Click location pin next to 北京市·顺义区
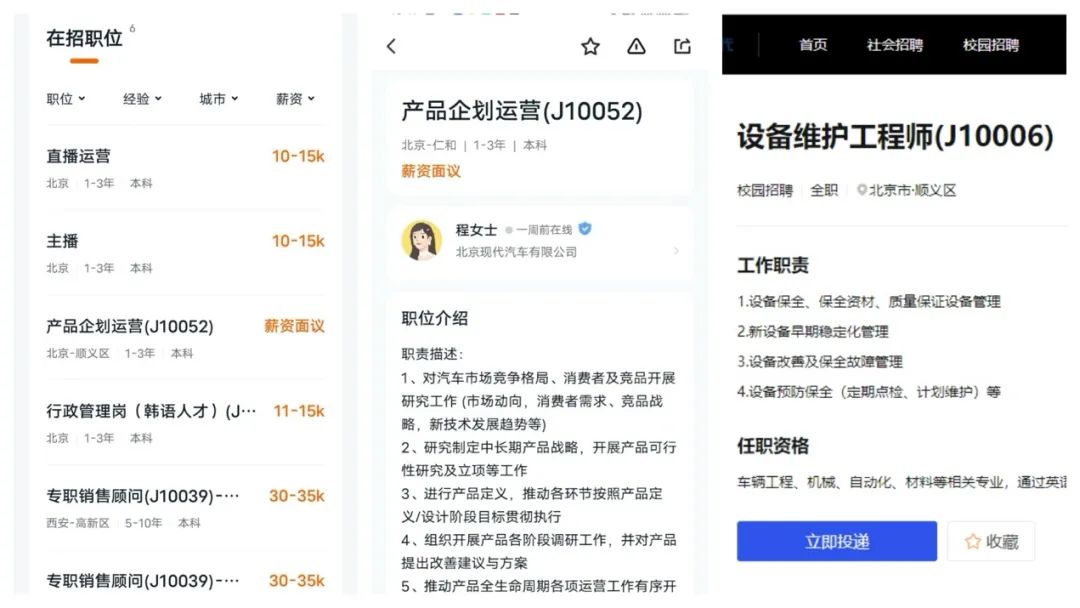 861,190
